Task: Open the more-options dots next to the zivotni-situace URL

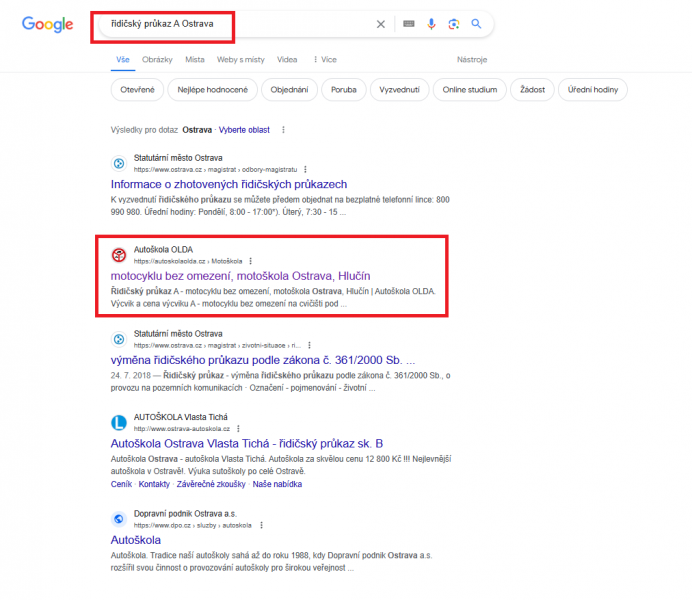Action: pyautogui.click(x=309, y=345)
